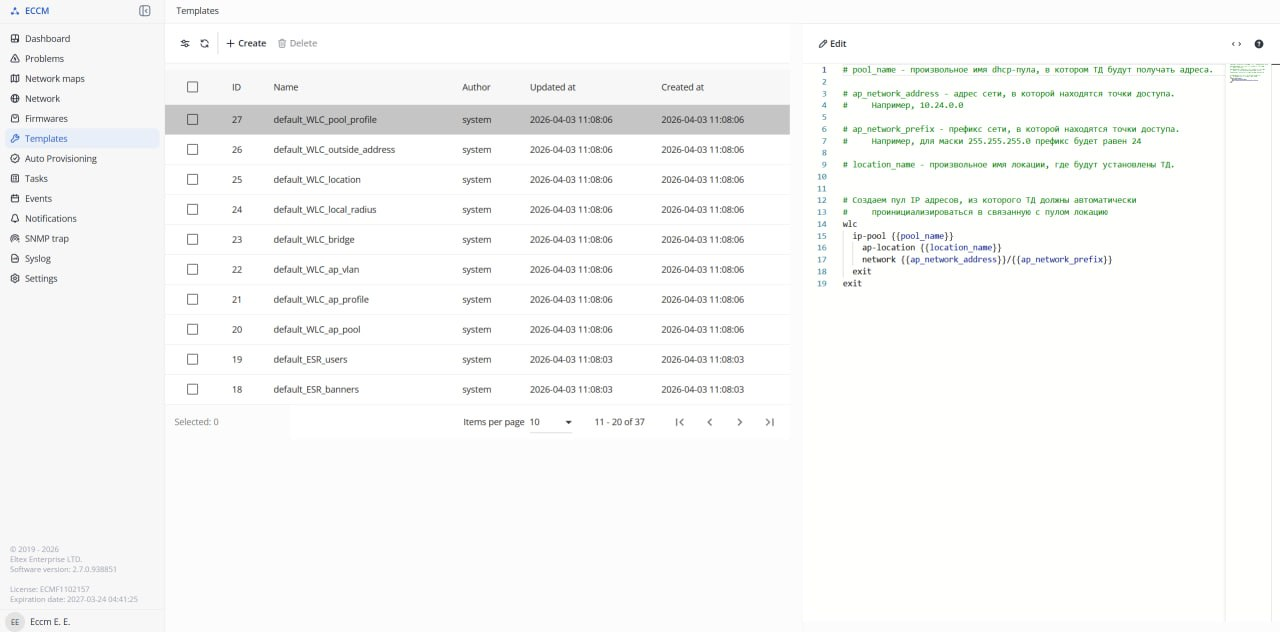Open the help question mark icon
Screen dimensions: 1280x632
coord(1259,44)
